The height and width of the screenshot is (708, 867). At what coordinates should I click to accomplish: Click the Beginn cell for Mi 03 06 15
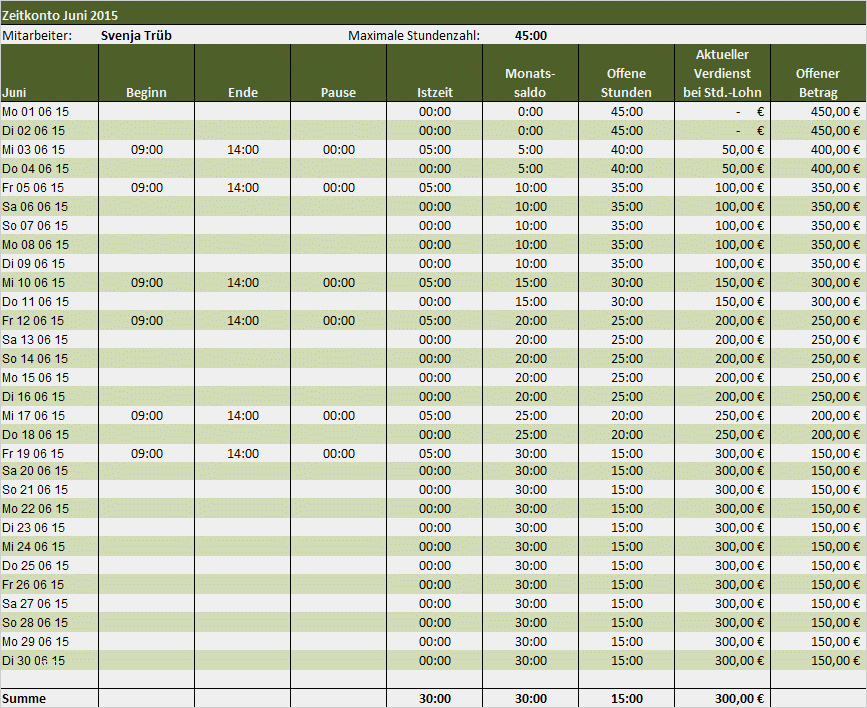pos(146,149)
